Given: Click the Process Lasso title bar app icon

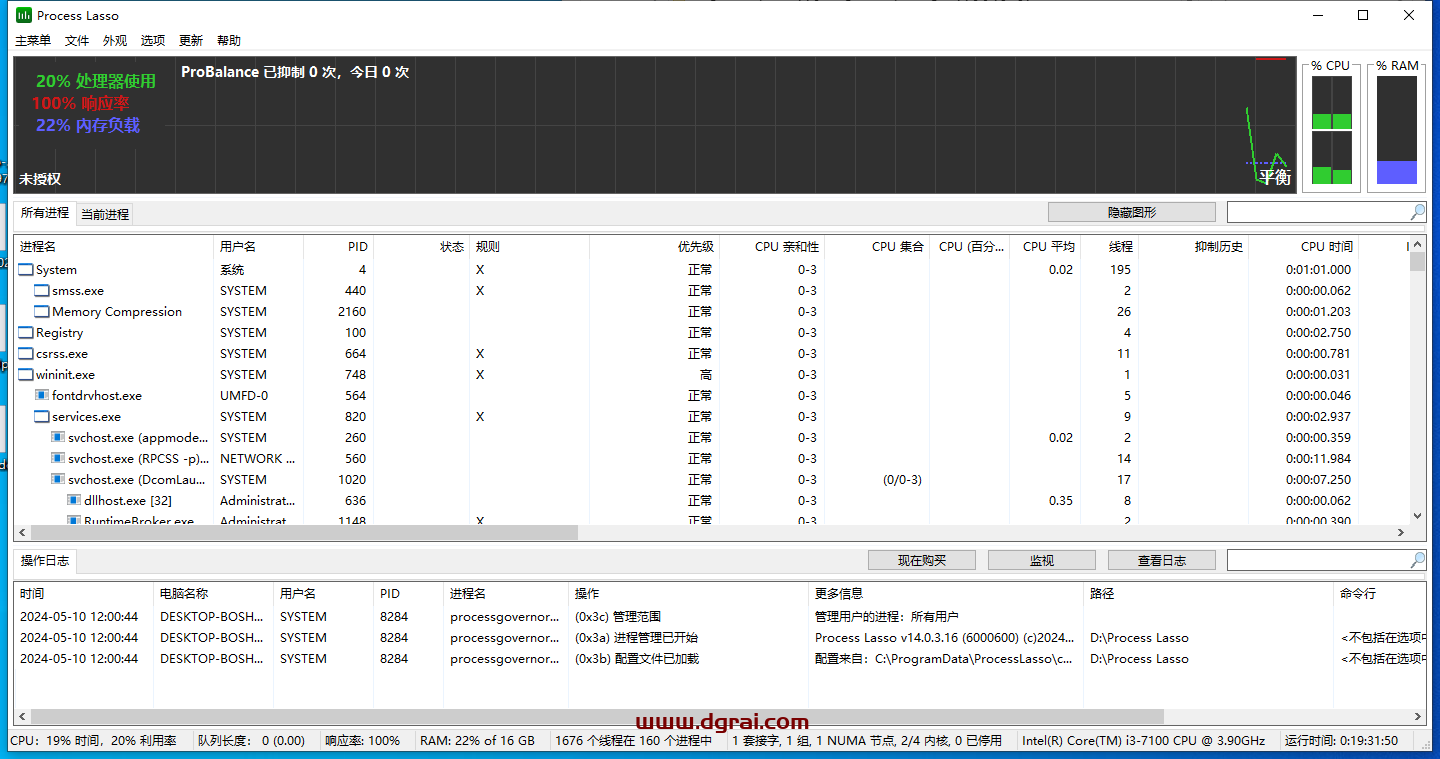Looking at the screenshot, I should tap(24, 15).
